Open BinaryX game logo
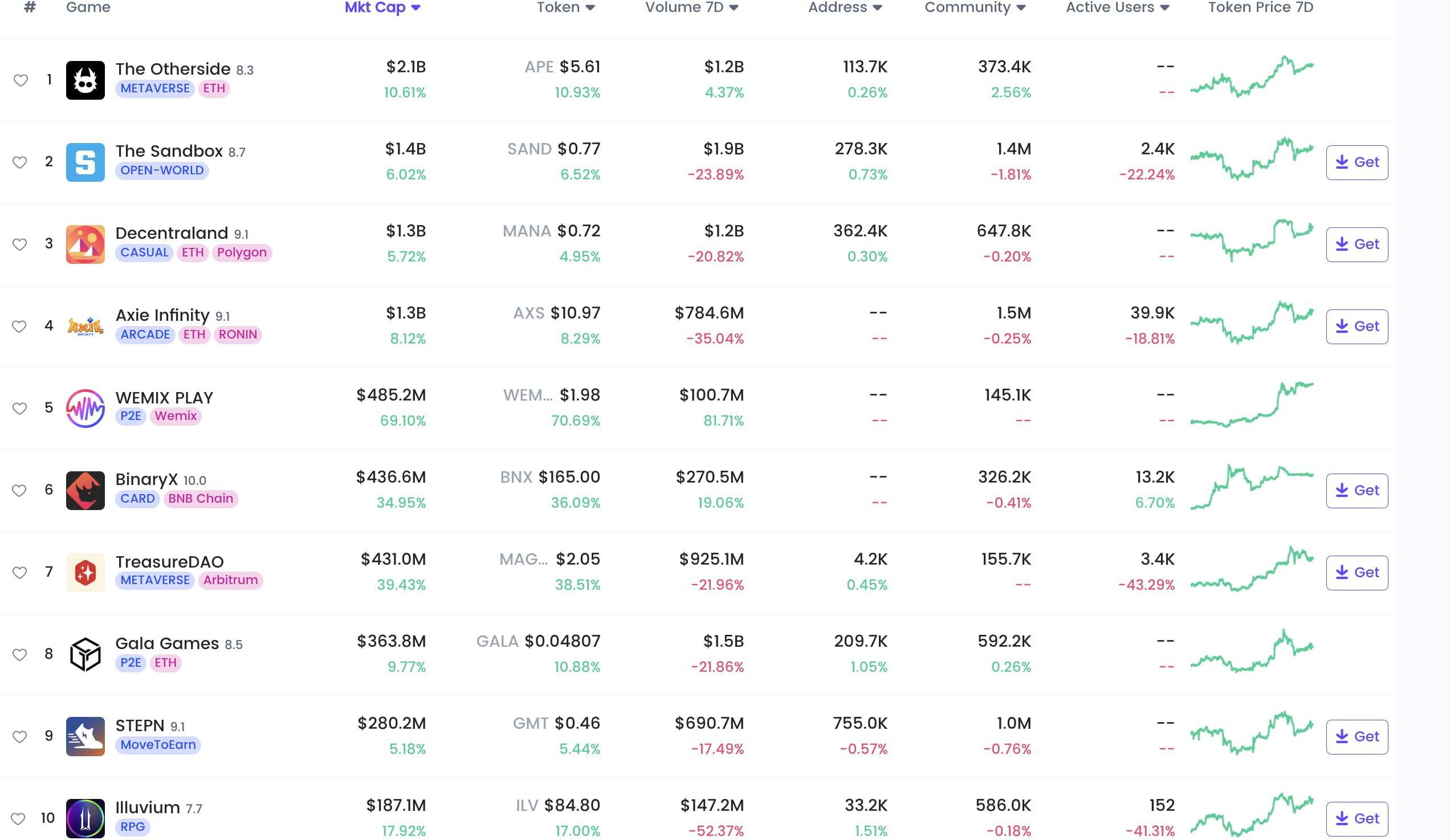1450x840 pixels. (85, 491)
